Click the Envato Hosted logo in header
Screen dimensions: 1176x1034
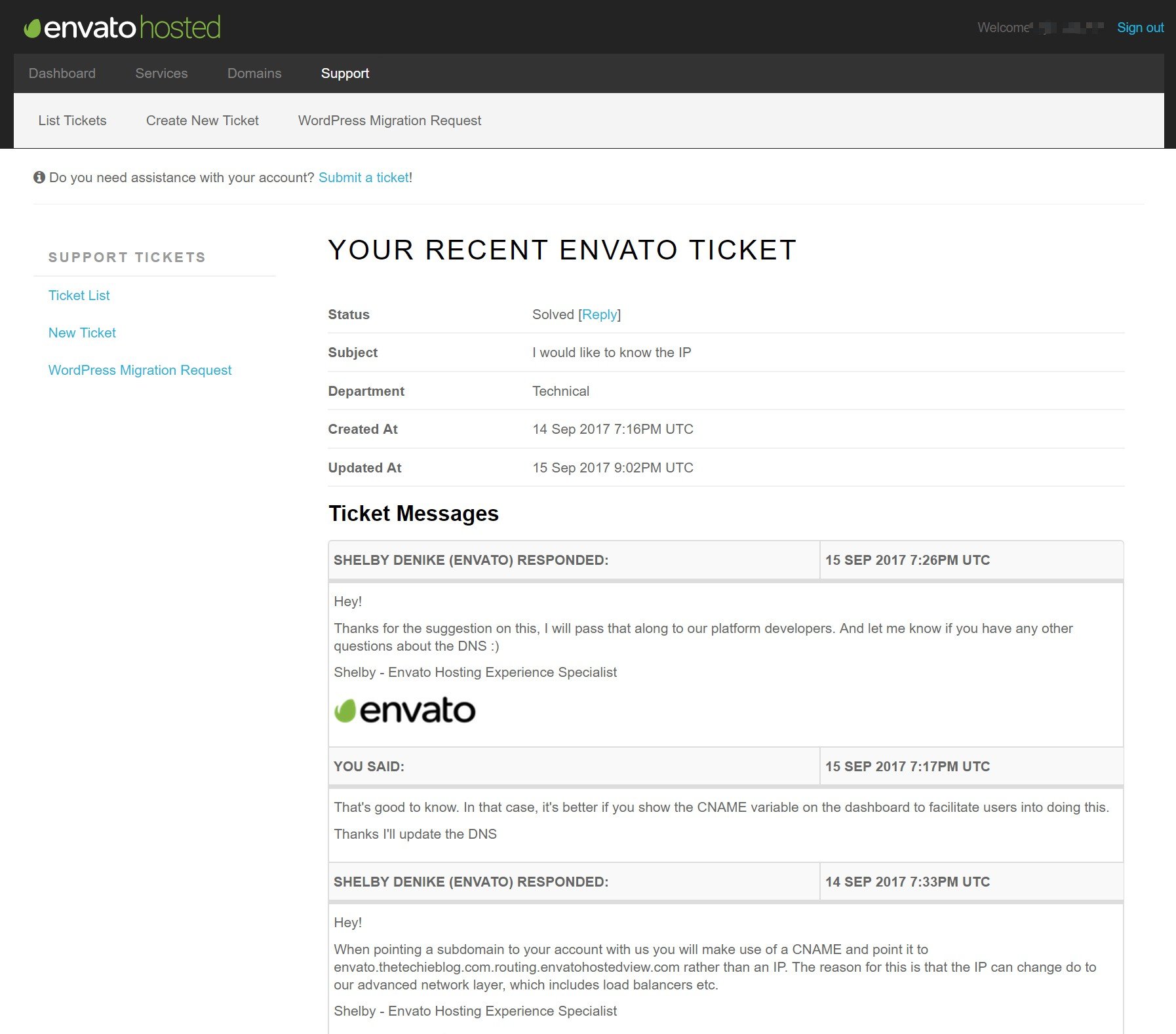pyautogui.click(x=122, y=28)
